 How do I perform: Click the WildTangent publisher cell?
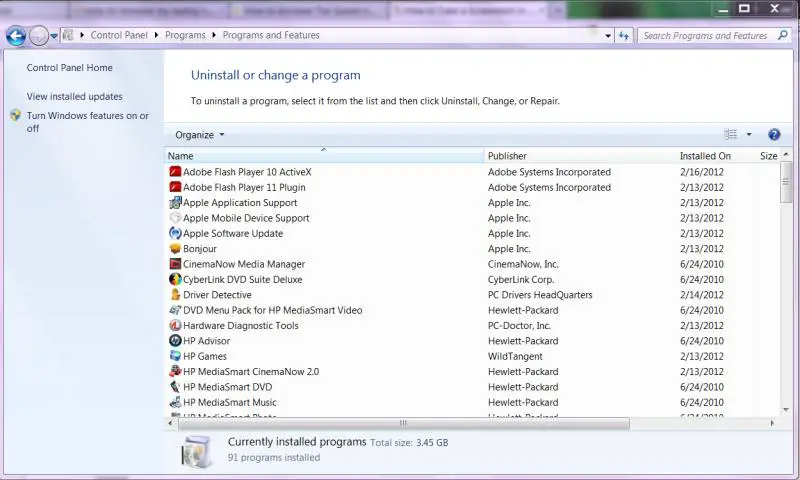[515, 356]
